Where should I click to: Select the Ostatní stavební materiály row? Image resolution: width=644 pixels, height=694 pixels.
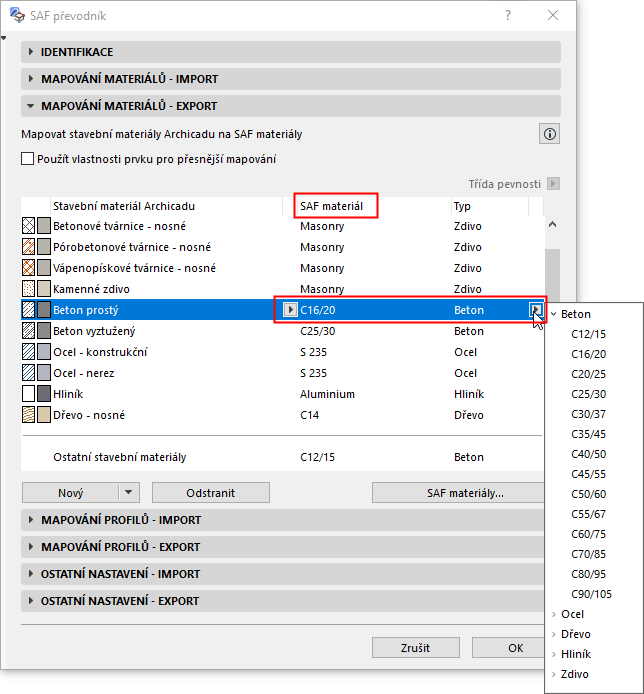(x=282, y=457)
